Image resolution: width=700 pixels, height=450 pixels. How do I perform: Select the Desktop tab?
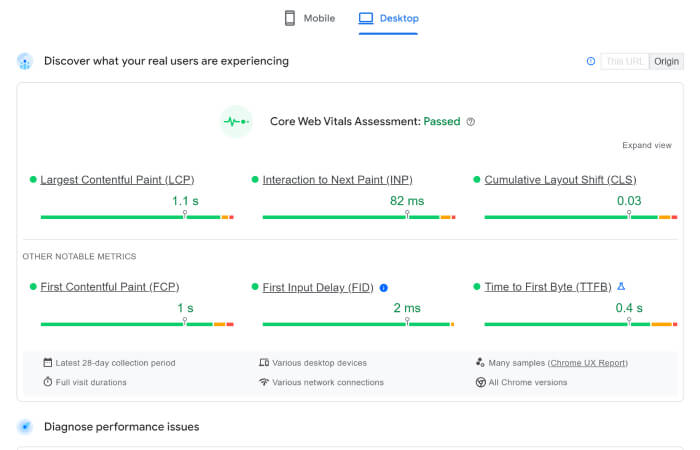tap(389, 18)
